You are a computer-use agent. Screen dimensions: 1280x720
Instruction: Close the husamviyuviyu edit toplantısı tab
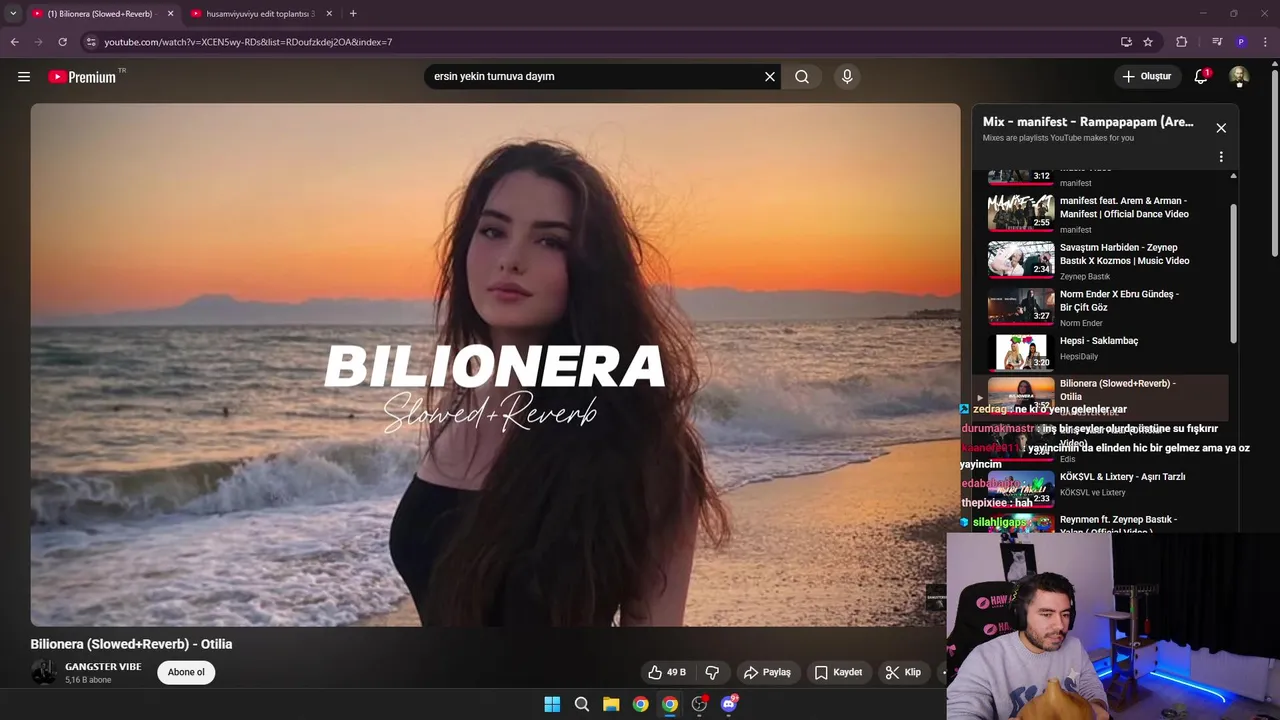tap(329, 14)
